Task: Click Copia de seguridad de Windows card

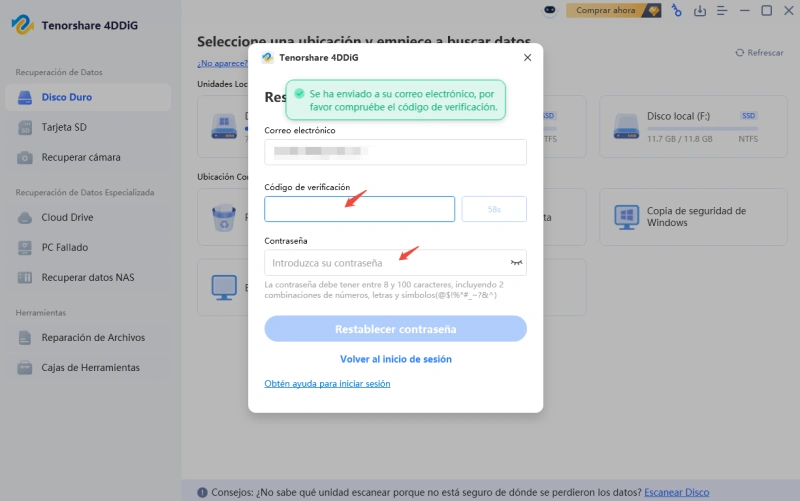Action: click(x=693, y=217)
